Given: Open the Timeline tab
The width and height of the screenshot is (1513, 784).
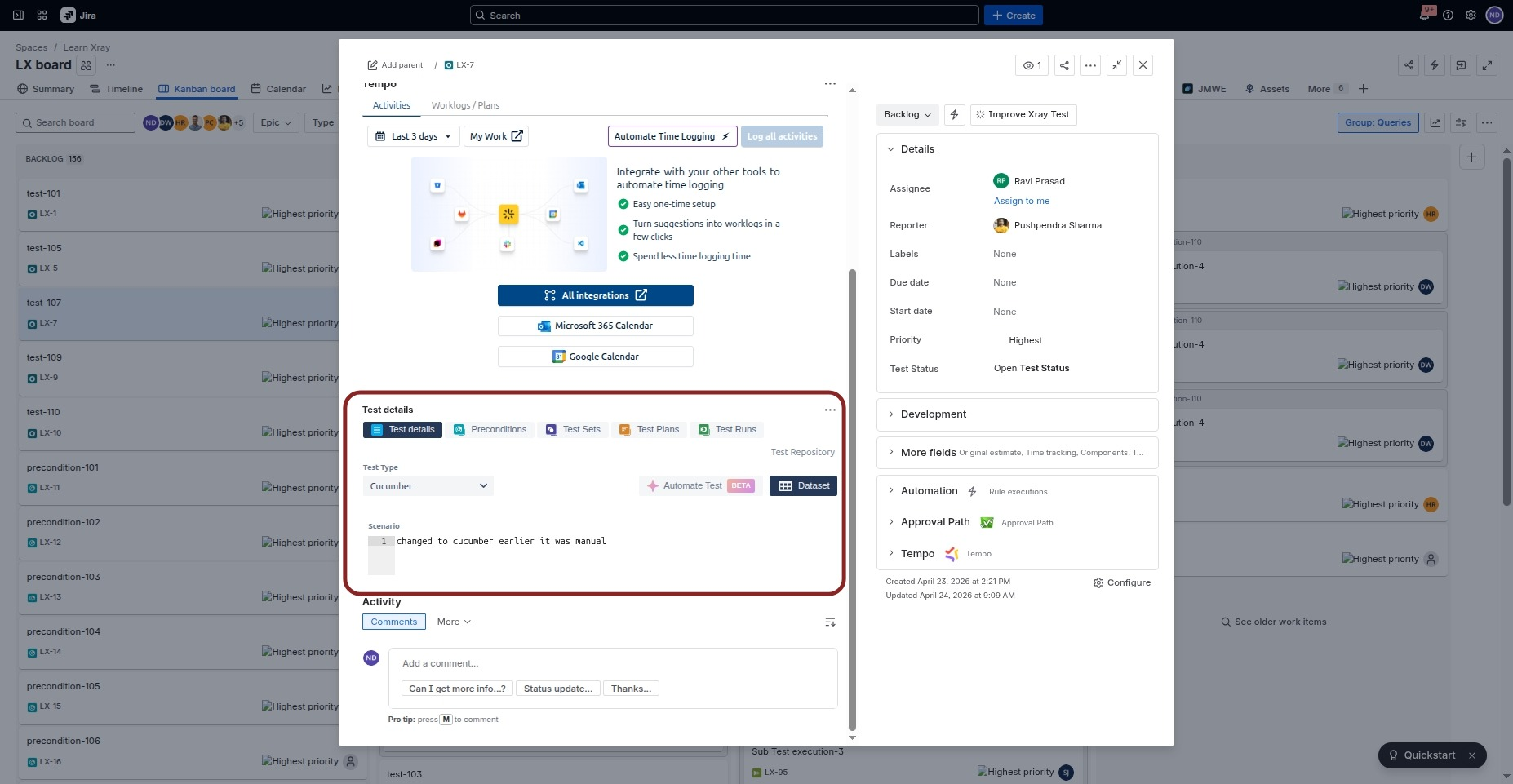Looking at the screenshot, I should click(x=116, y=89).
